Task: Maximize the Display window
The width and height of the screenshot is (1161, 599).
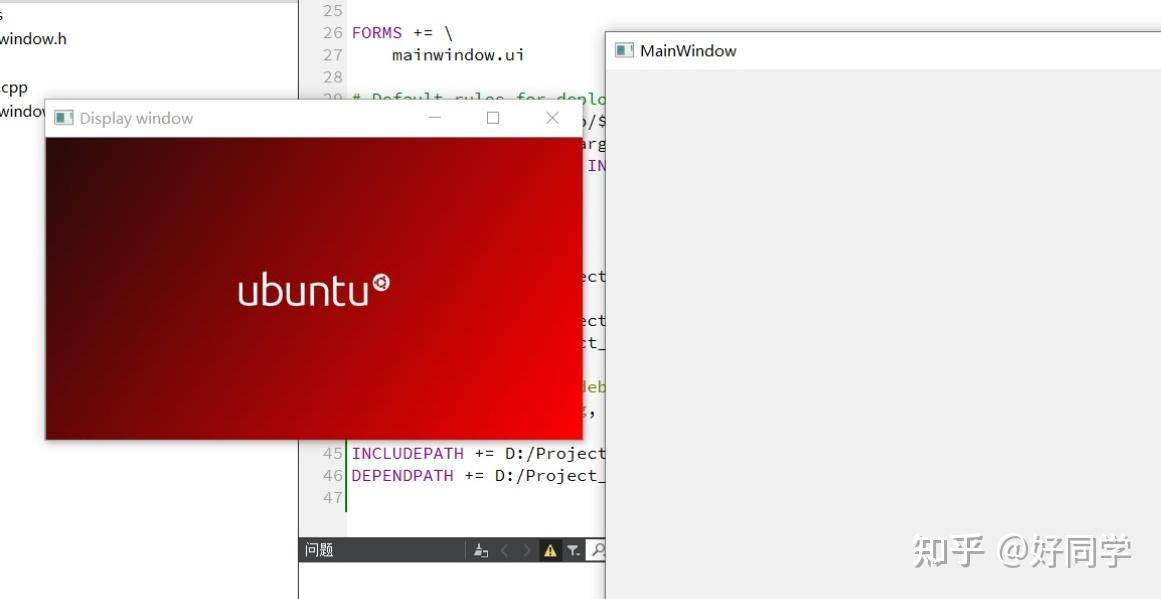Action: [x=493, y=118]
